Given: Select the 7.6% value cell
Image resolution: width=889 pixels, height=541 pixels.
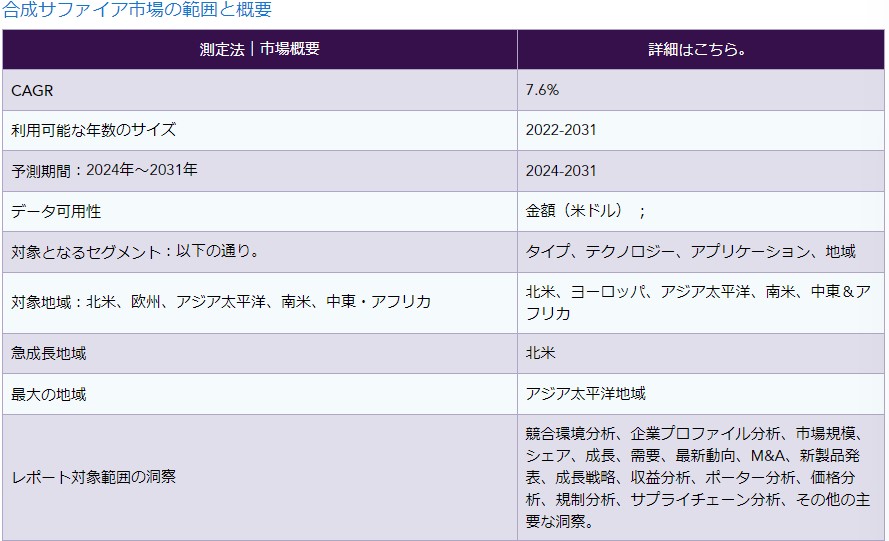Looking at the screenshot, I should [701, 90].
